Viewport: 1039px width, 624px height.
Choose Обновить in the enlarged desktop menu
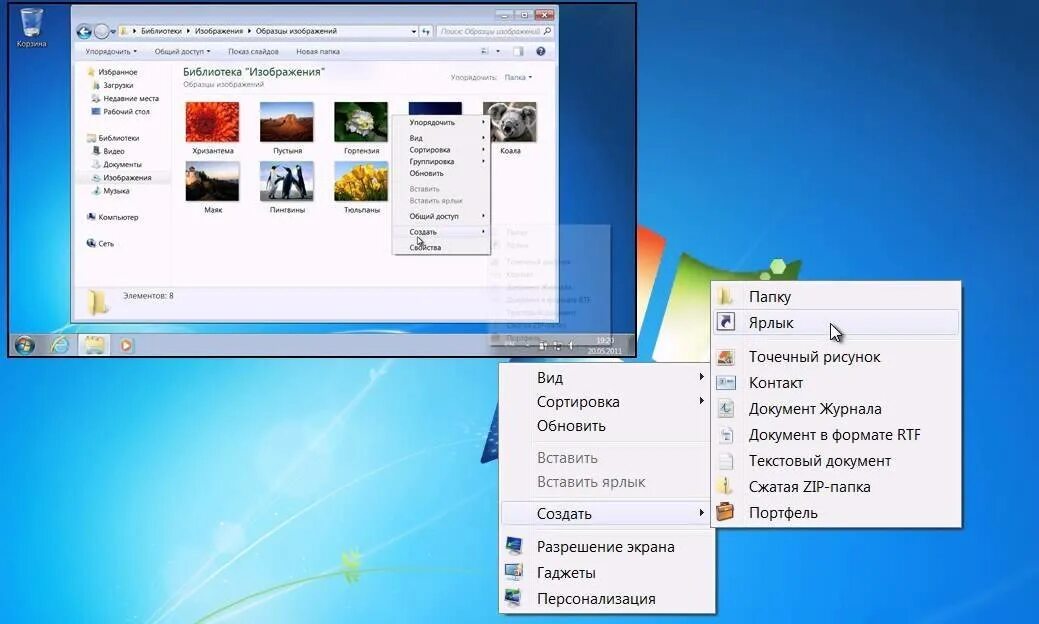pos(571,426)
